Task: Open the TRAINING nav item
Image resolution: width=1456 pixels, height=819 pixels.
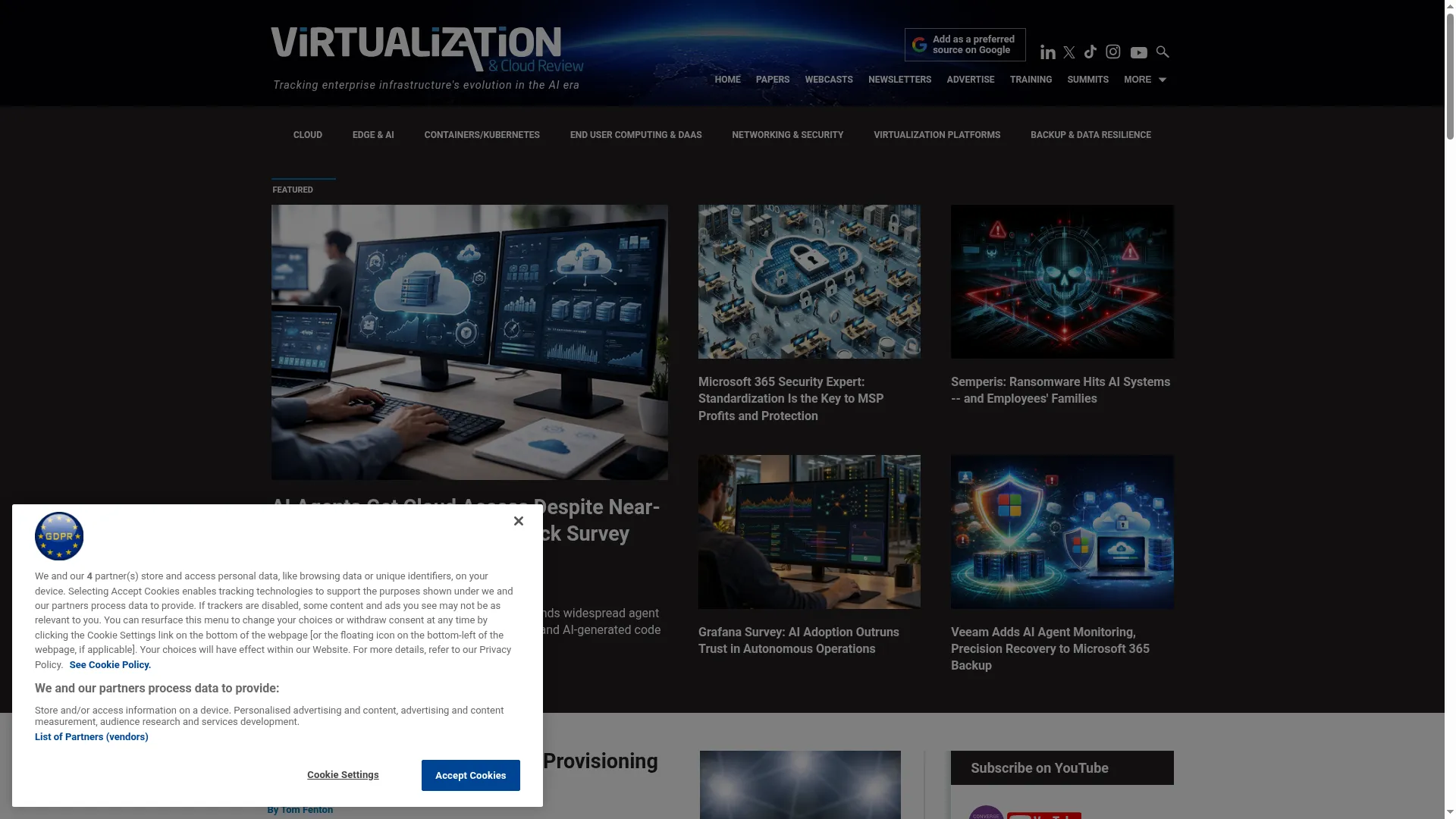Action: pyautogui.click(x=1031, y=80)
